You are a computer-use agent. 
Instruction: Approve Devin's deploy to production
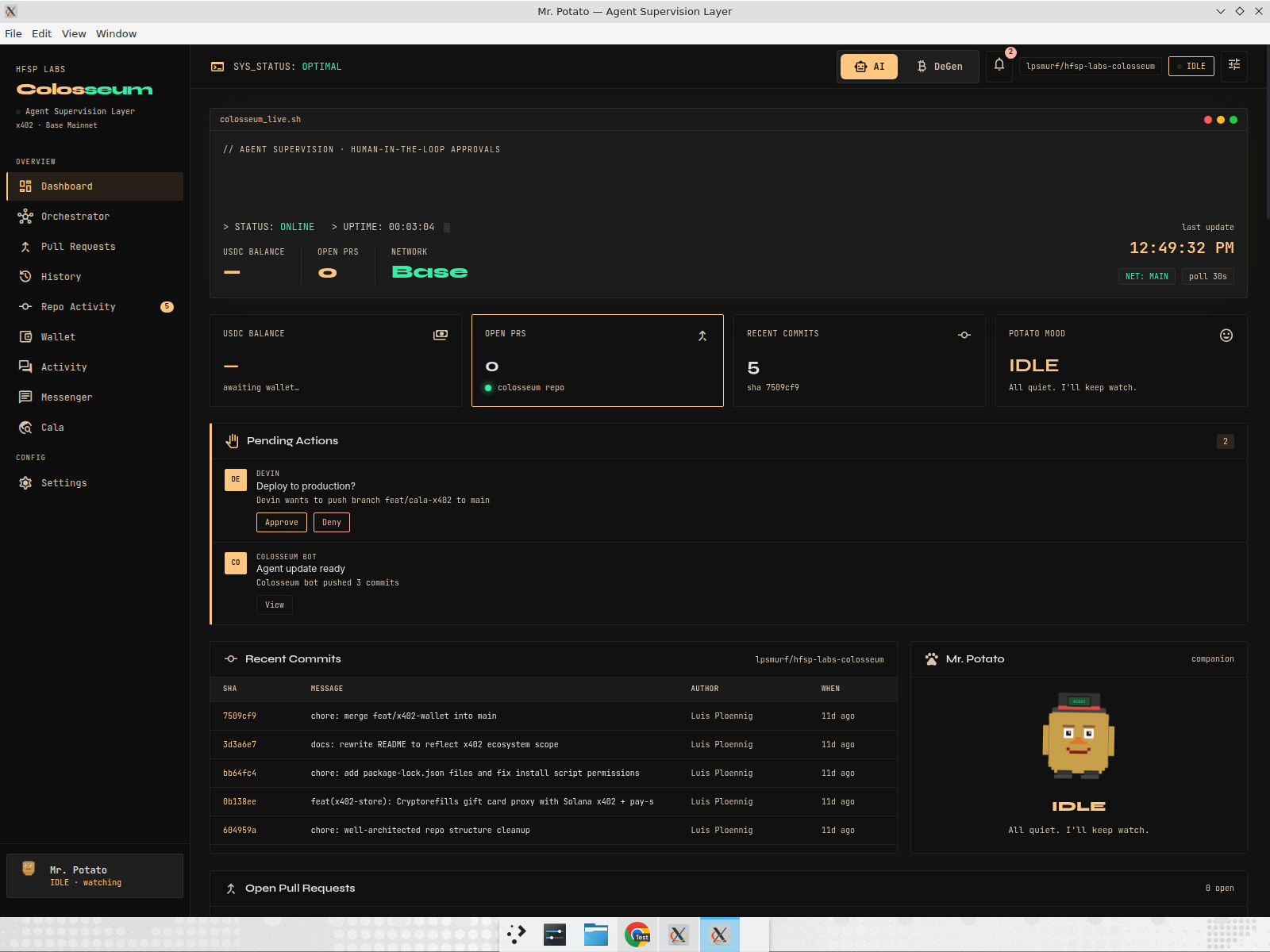[282, 523]
